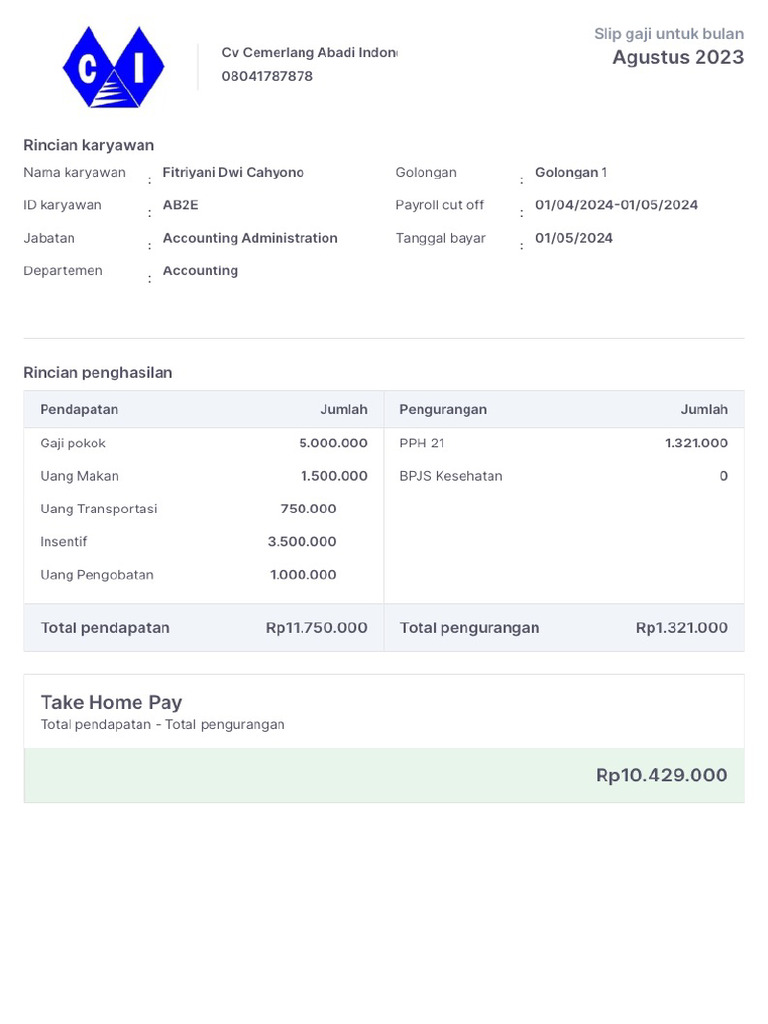Click the Agustus 2023 payslip month
Screen dimensions: 768x1024
(678, 57)
